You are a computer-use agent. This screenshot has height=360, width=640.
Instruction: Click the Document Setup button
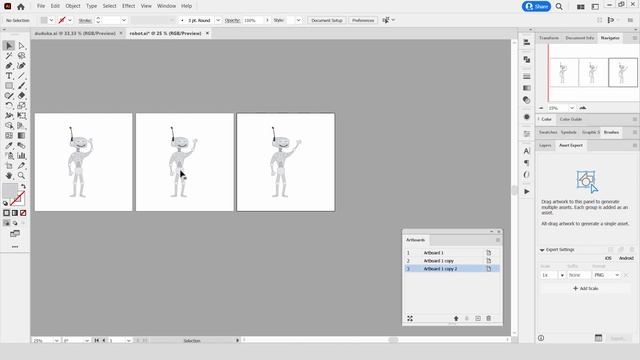pos(327,20)
